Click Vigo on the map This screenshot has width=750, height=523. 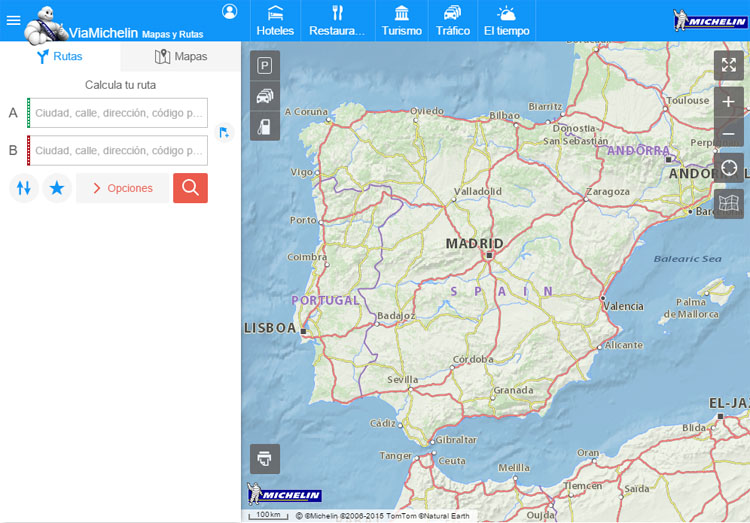pos(301,172)
